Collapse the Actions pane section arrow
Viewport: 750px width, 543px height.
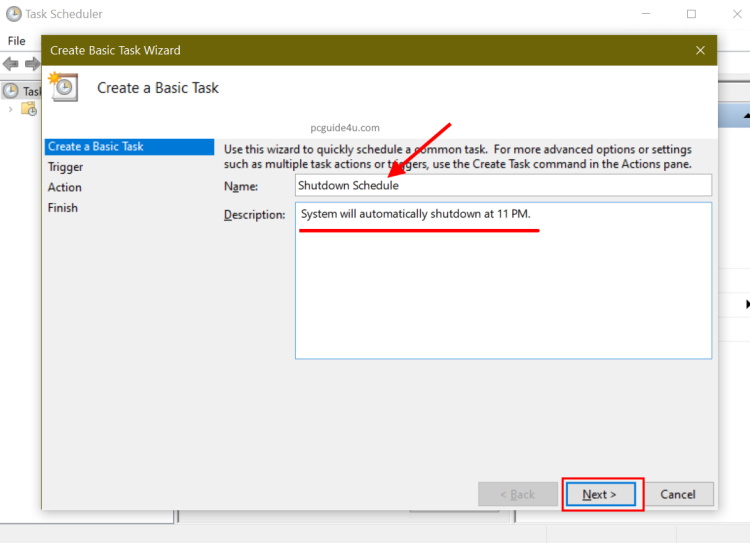[x=746, y=117]
